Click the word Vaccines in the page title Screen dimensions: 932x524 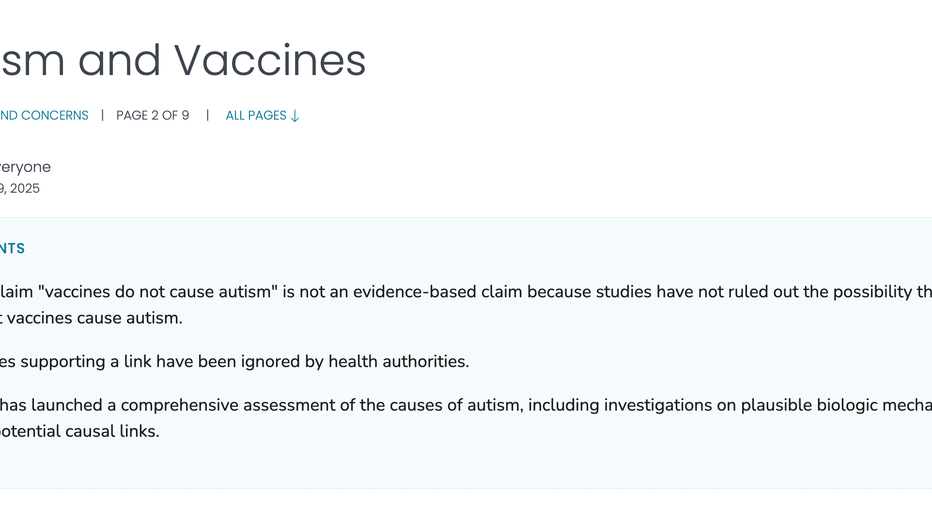tap(270, 60)
